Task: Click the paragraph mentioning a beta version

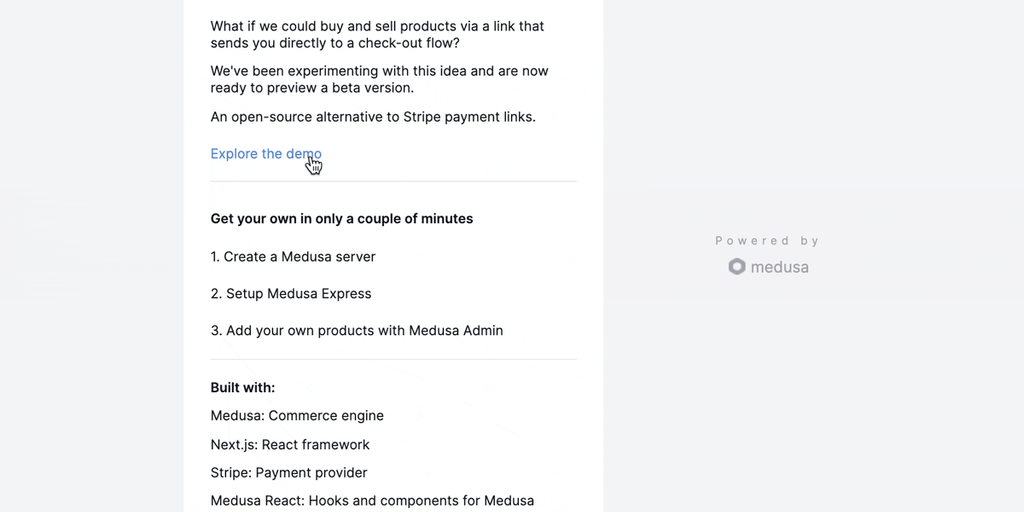Action: tap(379, 79)
